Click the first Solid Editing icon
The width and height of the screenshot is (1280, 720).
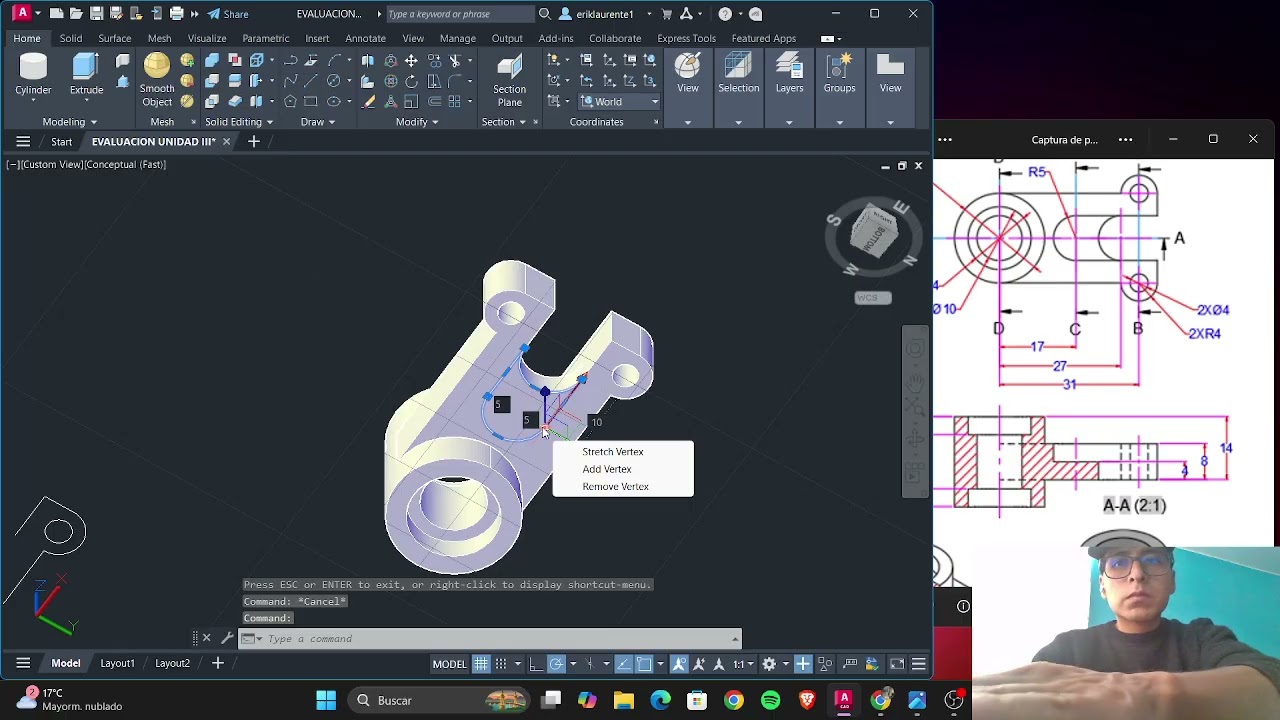[x=212, y=61]
